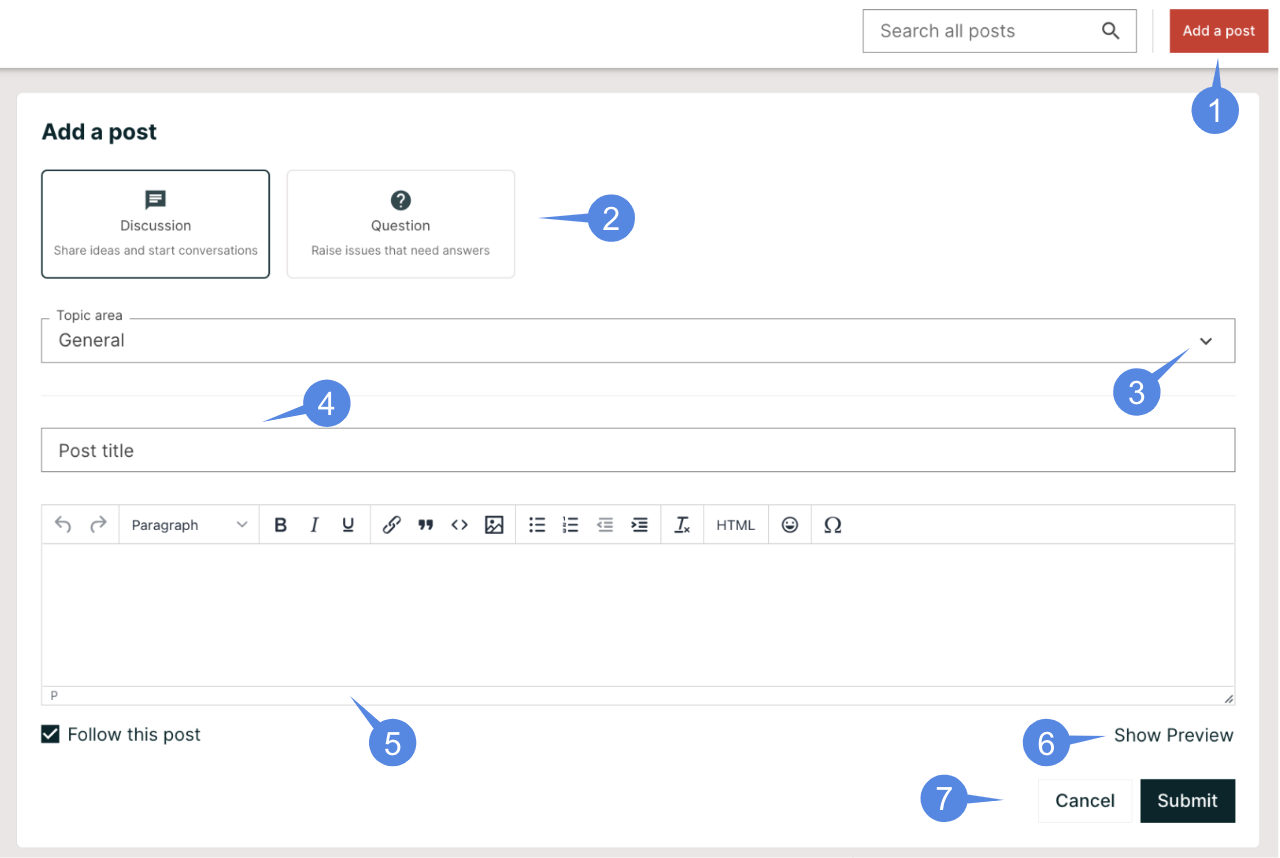Click the numbered list icon

[x=571, y=525]
